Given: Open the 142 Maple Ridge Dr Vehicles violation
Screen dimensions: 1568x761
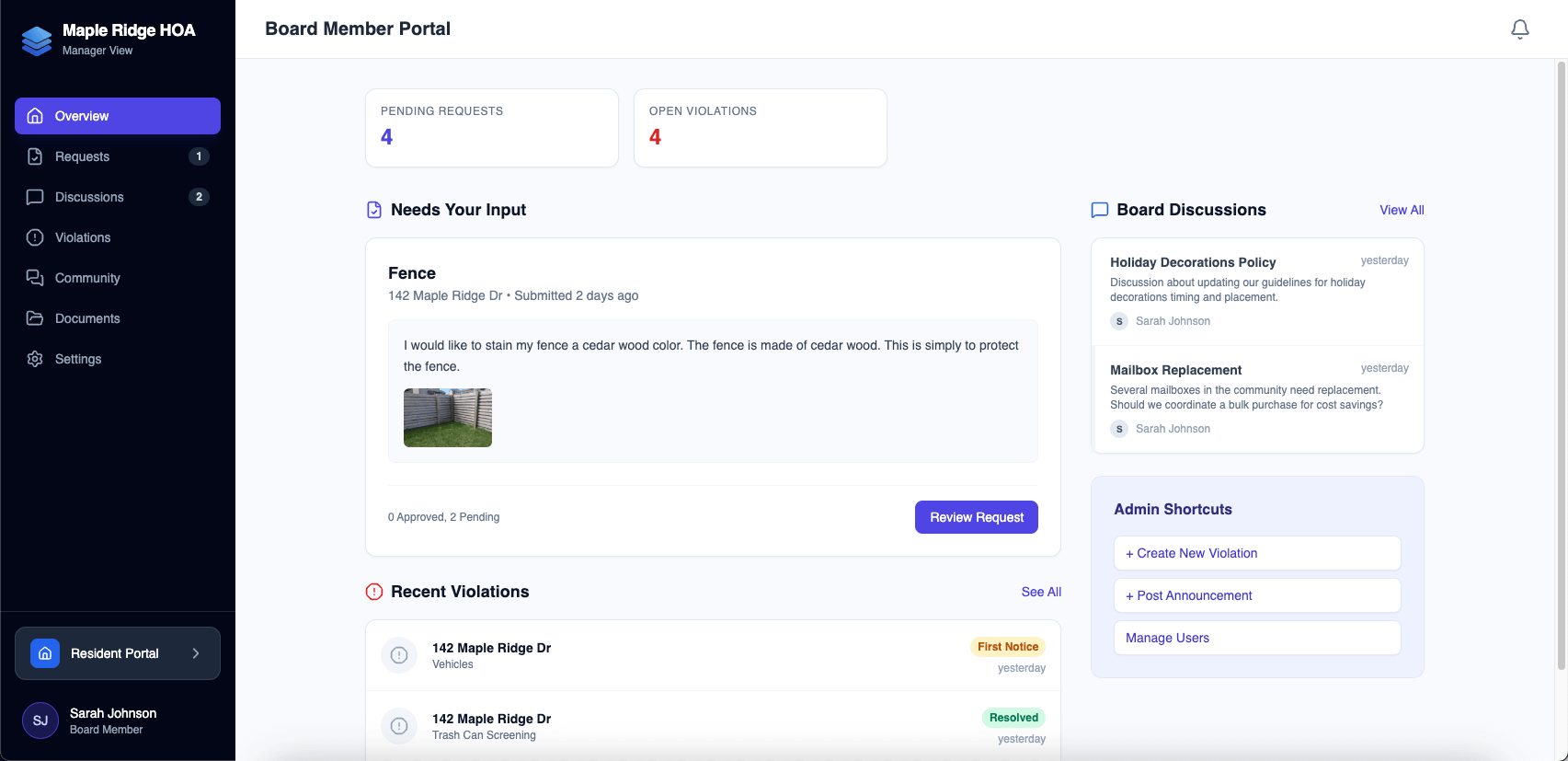Looking at the screenshot, I should 713,655.
